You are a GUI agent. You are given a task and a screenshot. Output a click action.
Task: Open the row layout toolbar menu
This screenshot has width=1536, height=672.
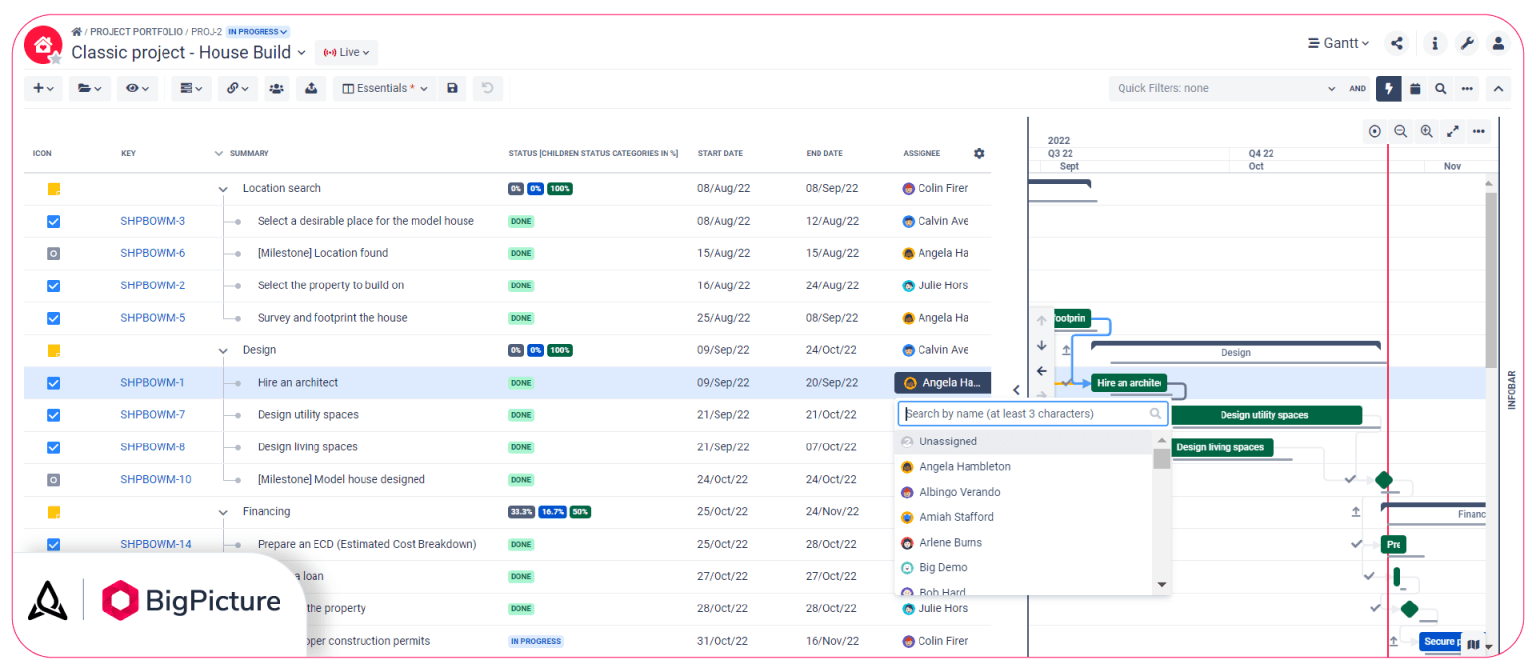[191, 88]
